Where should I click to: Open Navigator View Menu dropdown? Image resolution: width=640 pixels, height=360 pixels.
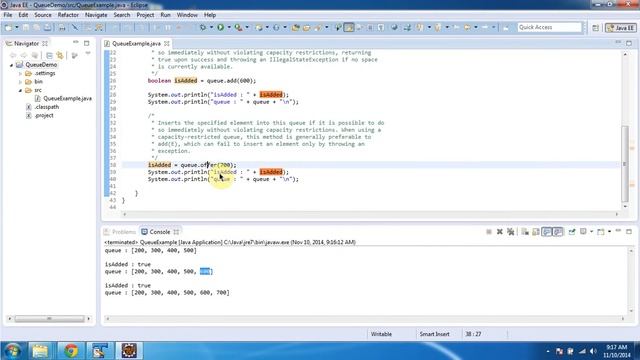click(x=88, y=54)
